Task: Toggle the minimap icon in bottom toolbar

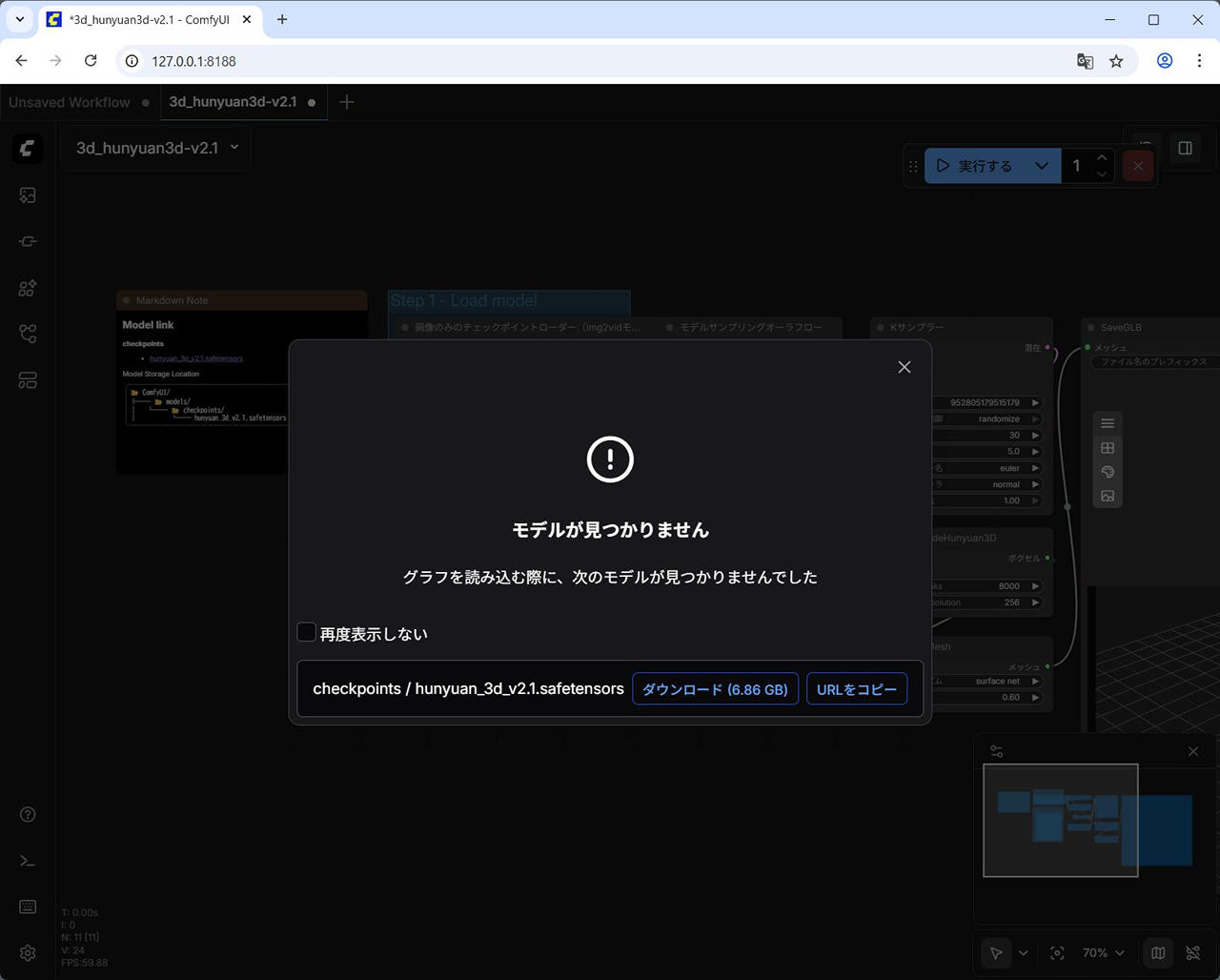Action: [x=1158, y=952]
